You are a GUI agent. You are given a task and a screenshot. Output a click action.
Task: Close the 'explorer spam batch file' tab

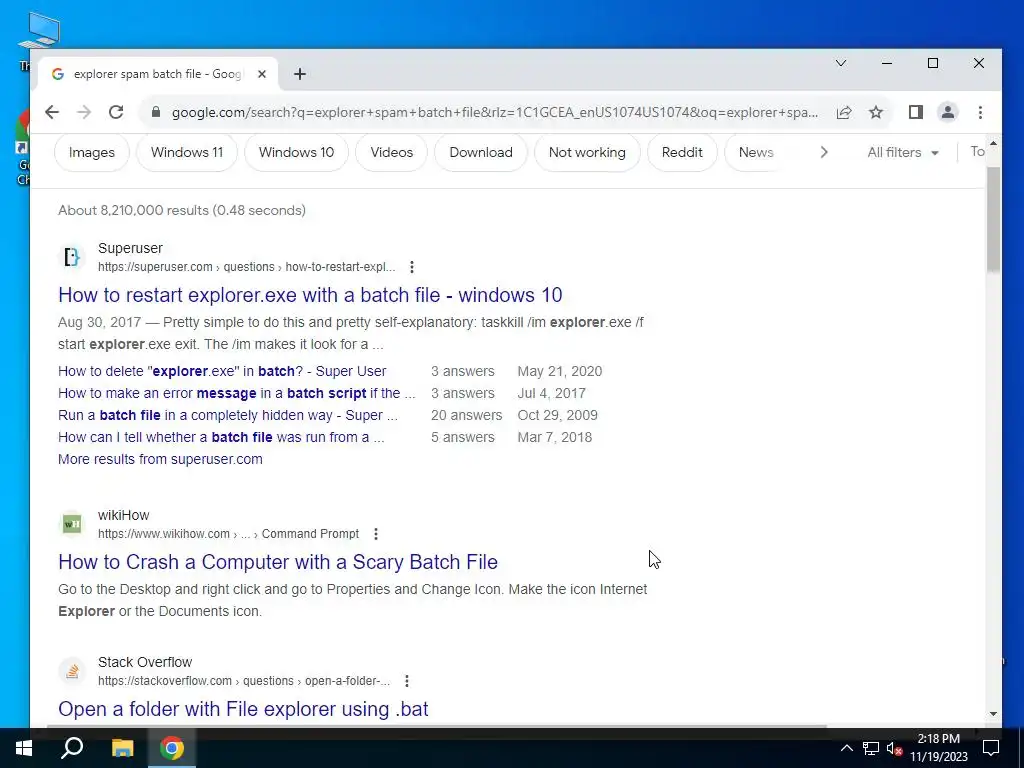pyautogui.click(x=262, y=74)
